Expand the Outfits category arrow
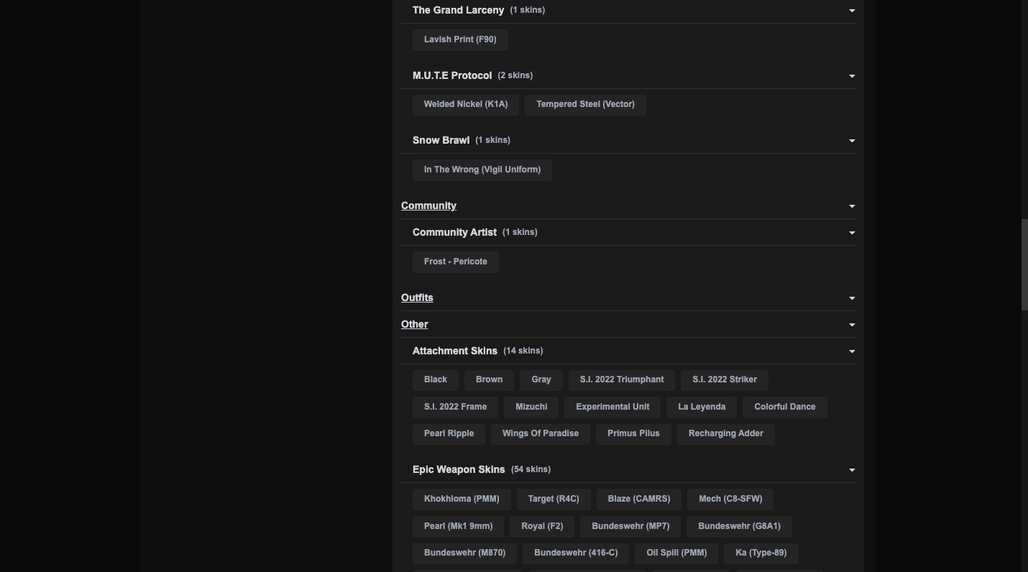Image resolution: width=1028 pixels, height=572 pixels. pyautogui.click(x=852, y=298)
